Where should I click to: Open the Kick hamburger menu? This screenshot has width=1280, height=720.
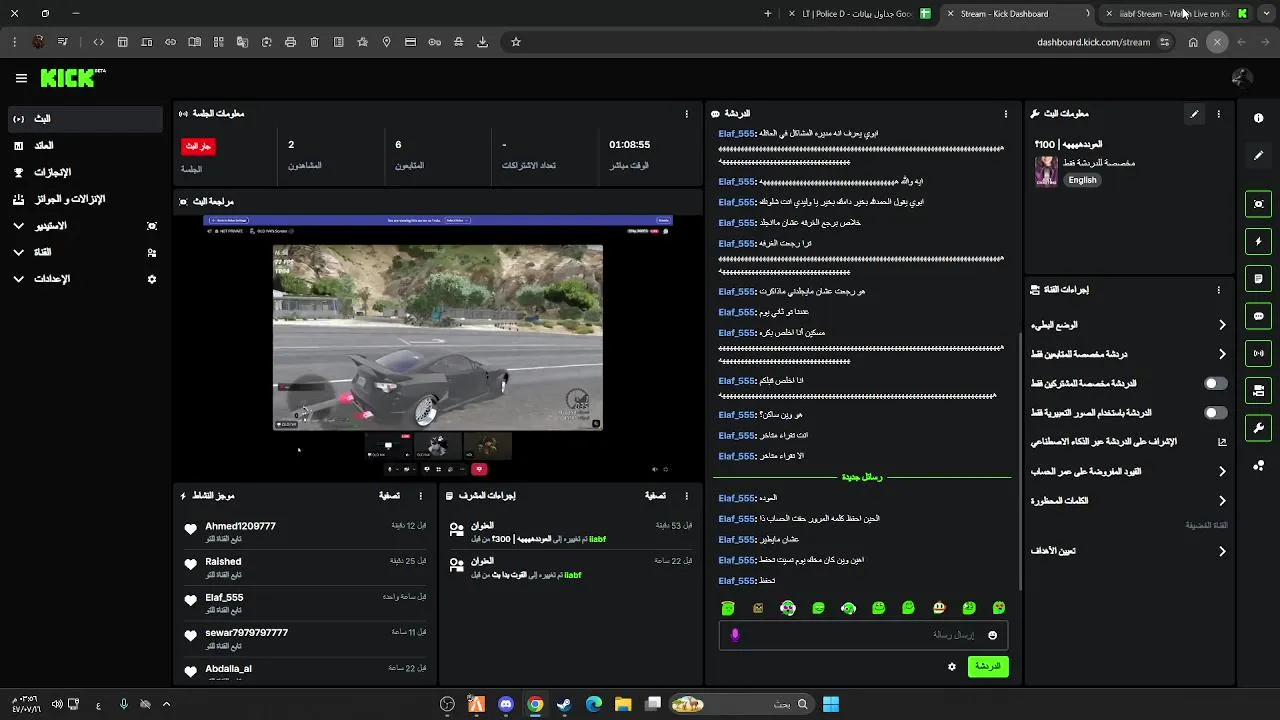[21, 78]
